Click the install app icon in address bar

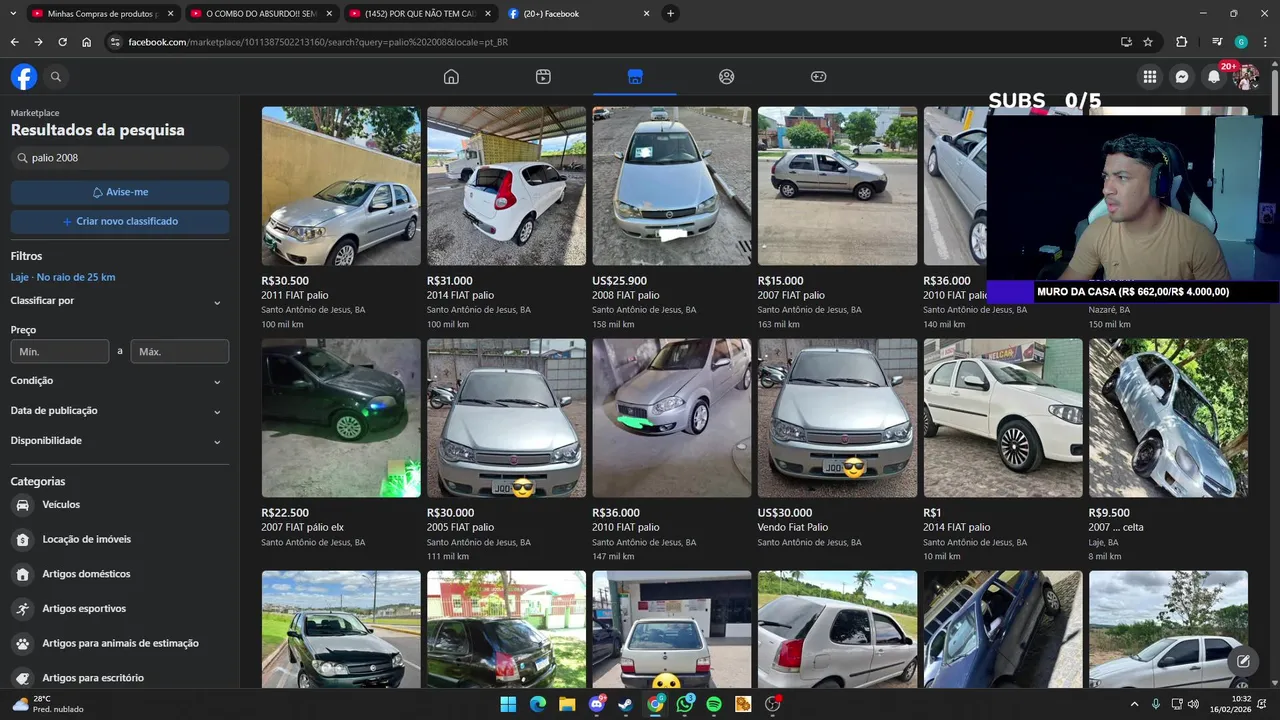[x=1126, y=42]
